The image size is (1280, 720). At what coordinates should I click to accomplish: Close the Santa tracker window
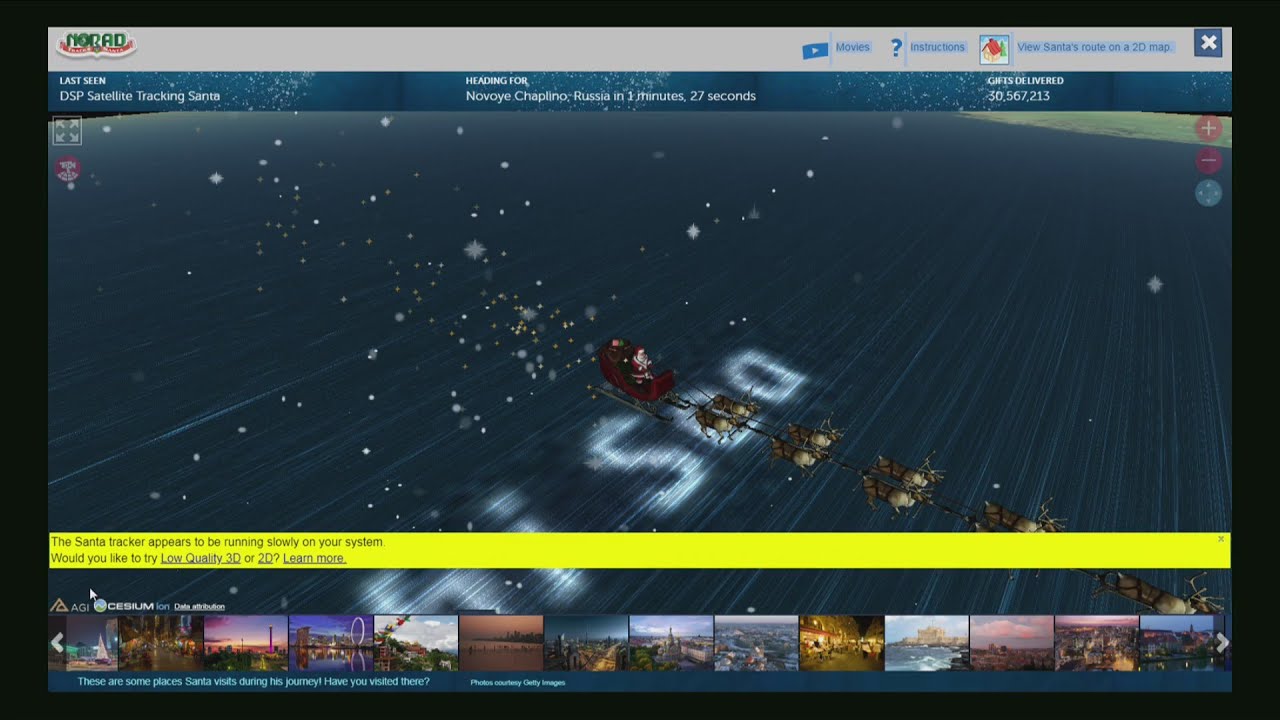[x=1208, y=43]
